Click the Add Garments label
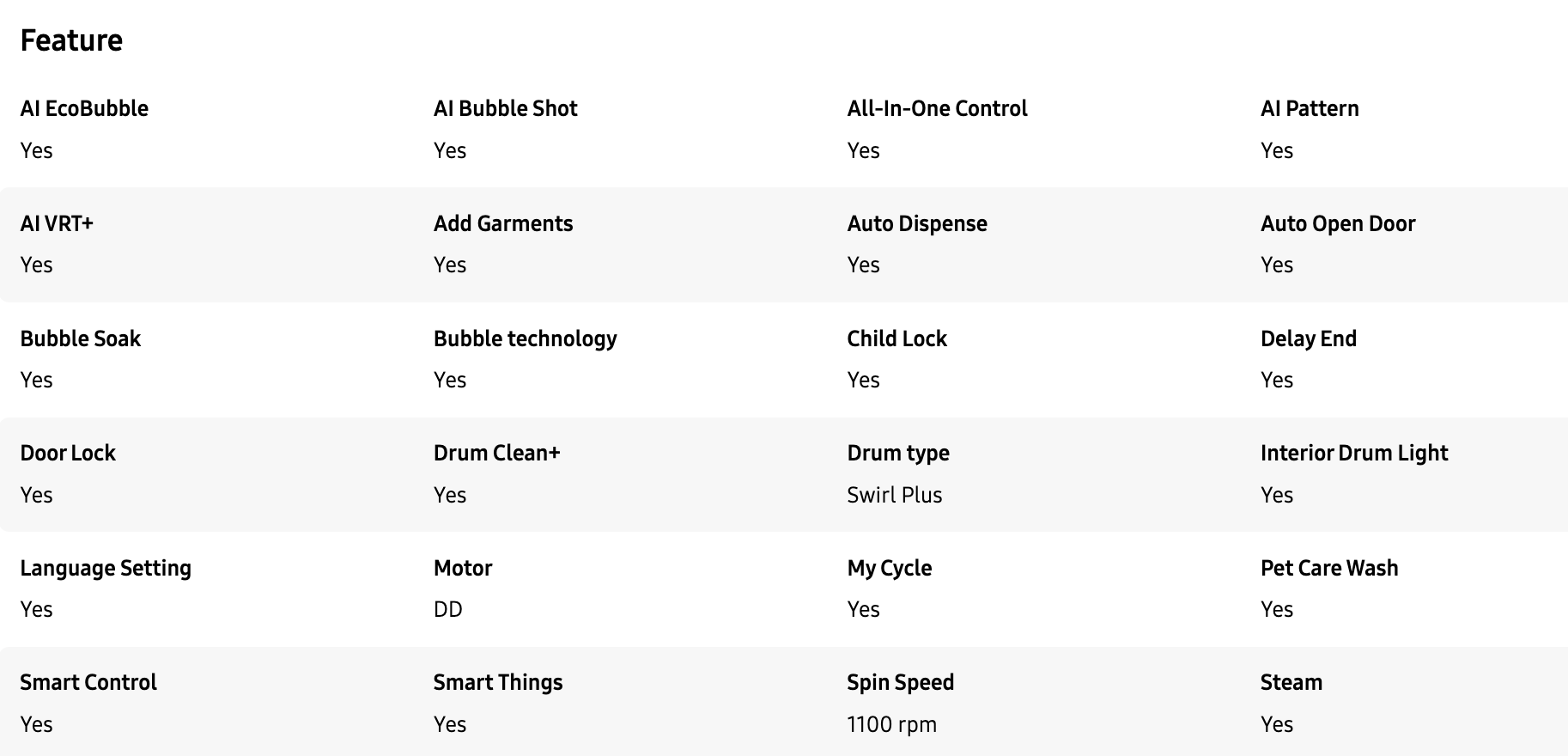 click(503, 223)
